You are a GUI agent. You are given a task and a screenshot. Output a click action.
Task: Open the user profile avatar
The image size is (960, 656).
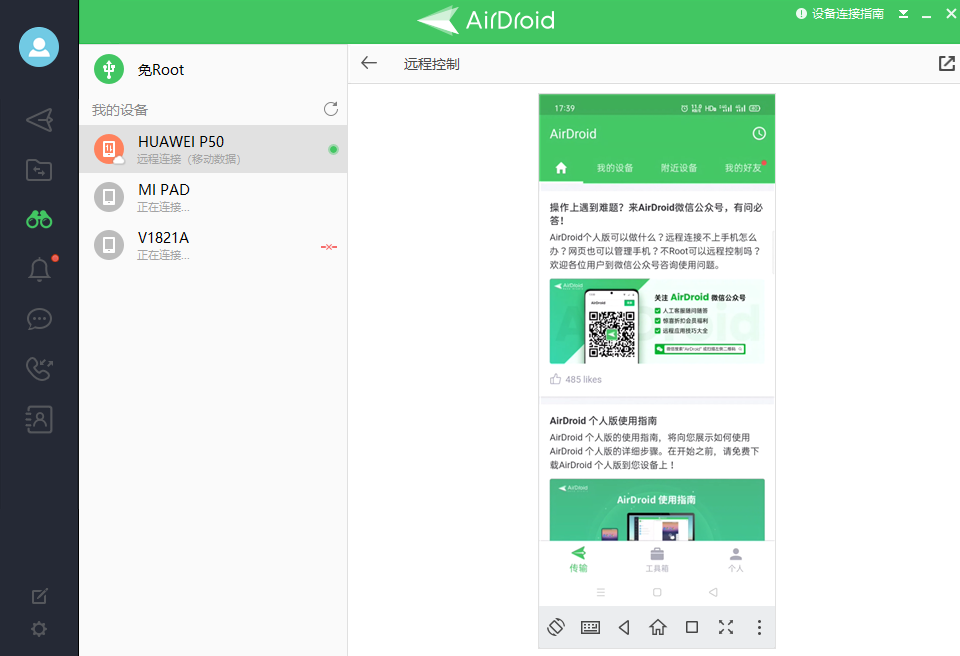tap(39, 47)
